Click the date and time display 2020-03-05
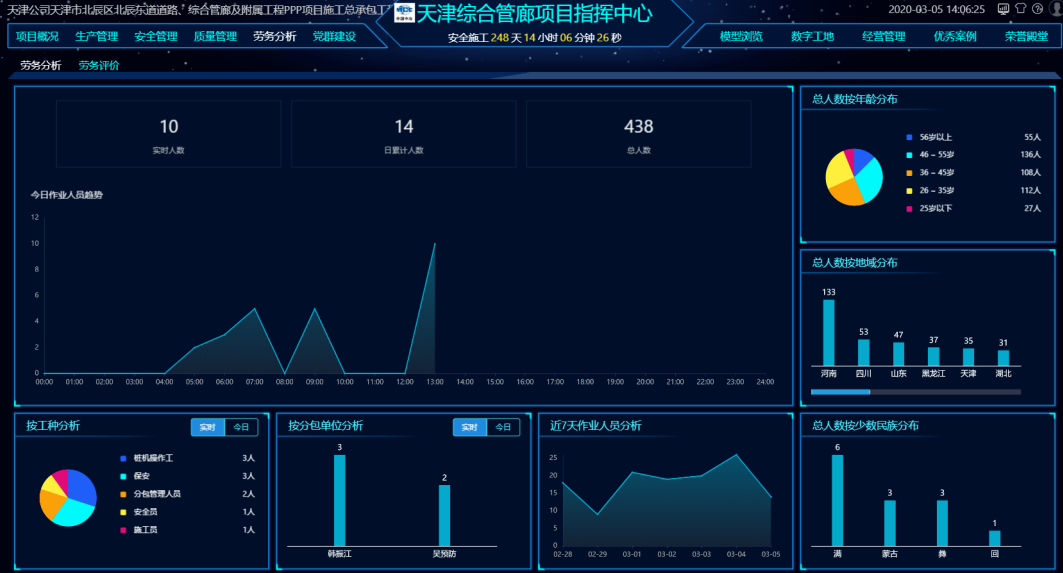Screen dimensions: 1063x573 (x=937, y=9)
